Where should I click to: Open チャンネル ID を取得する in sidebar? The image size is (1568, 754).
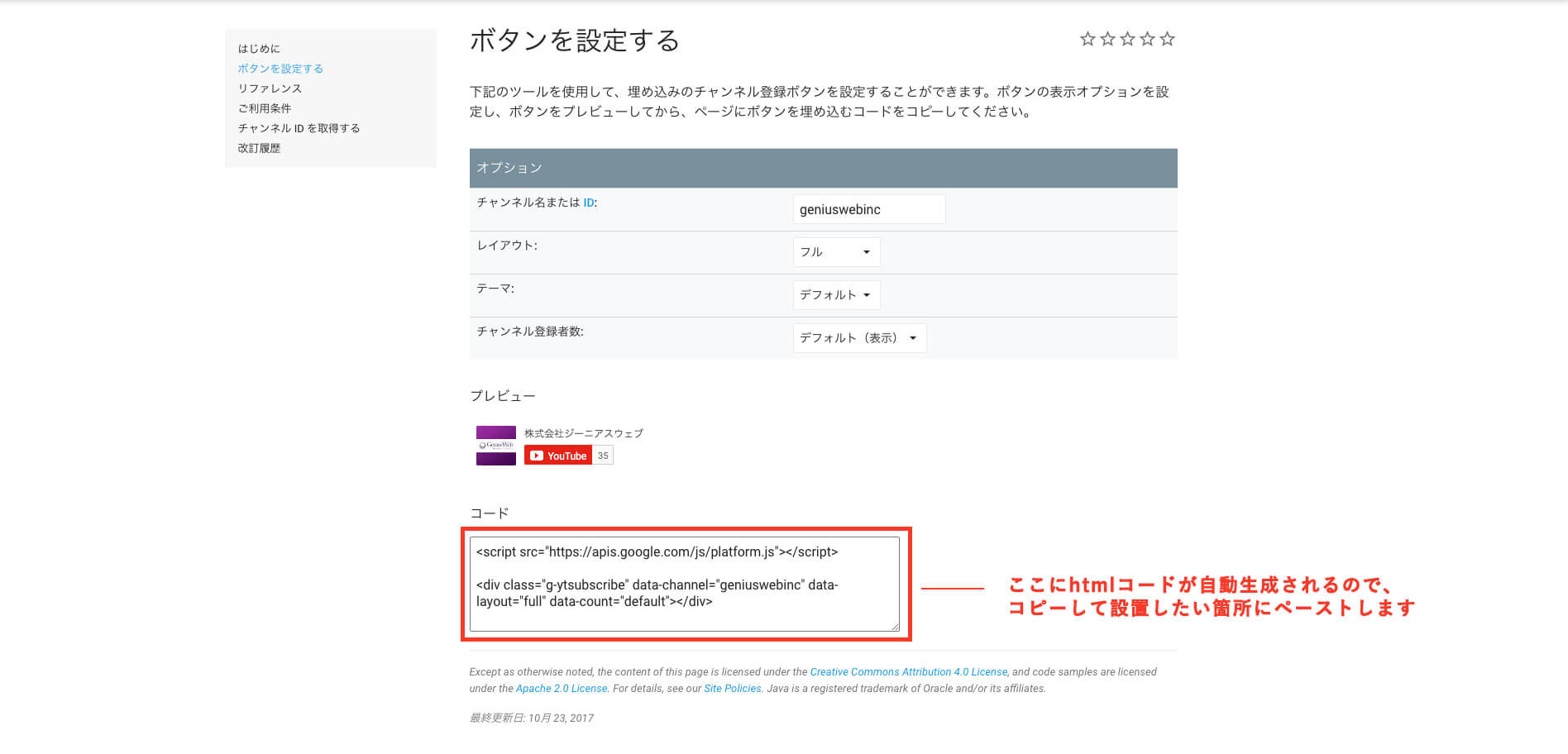[x=299, y=128]
